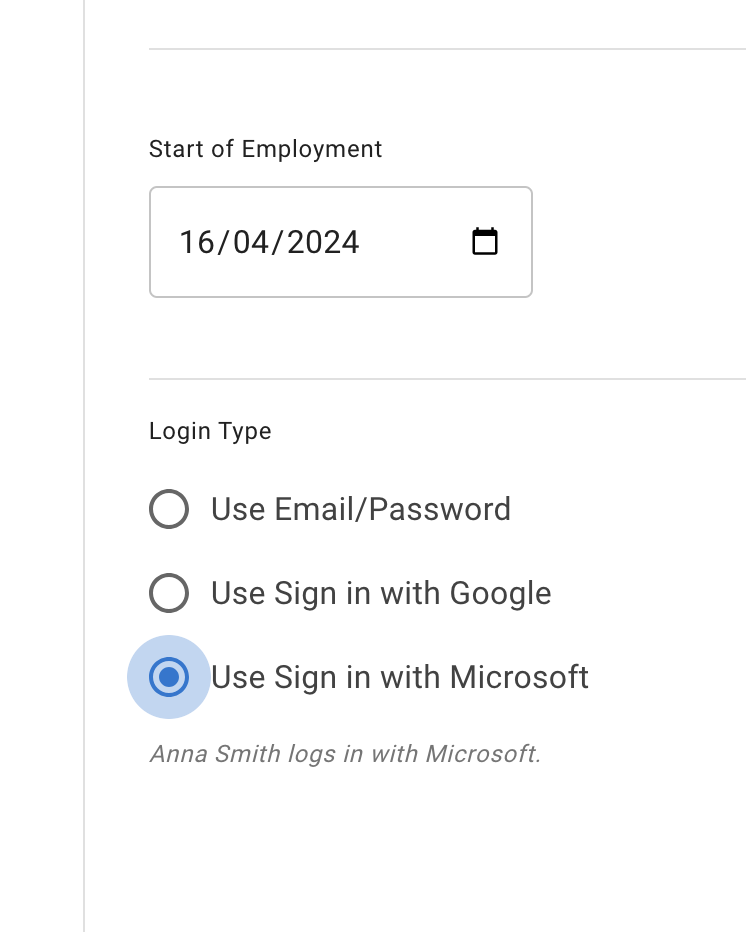Click the Use Sign in with Google label
The image size is (746, 932).
pos(380,593)
